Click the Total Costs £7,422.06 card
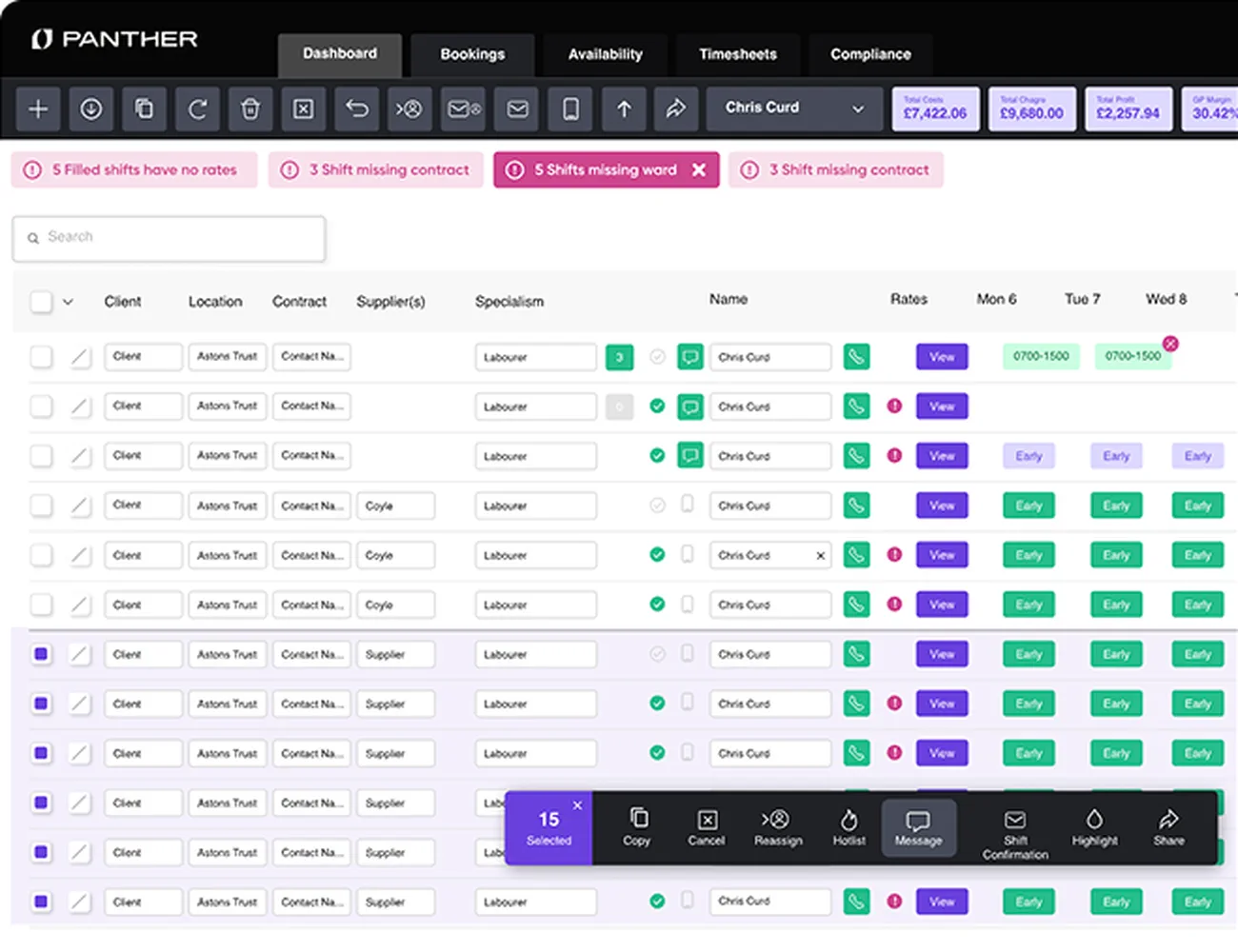1238x952 pixels. click(x=935, y=109)
